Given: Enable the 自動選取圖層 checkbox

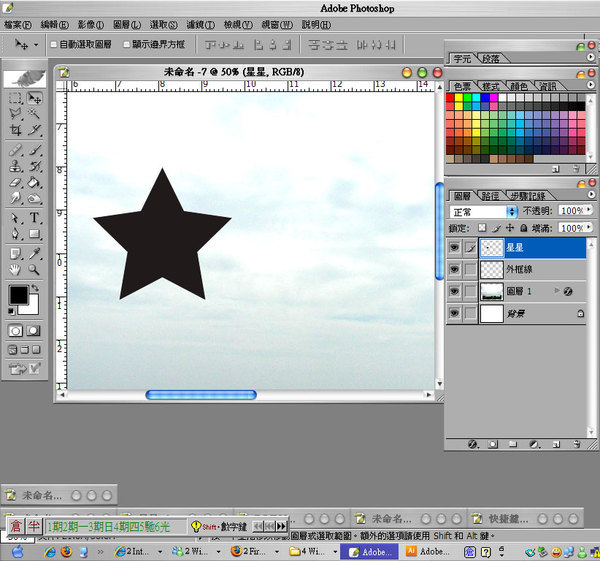Looking at the screenshot, I should (x=54, y=45).
